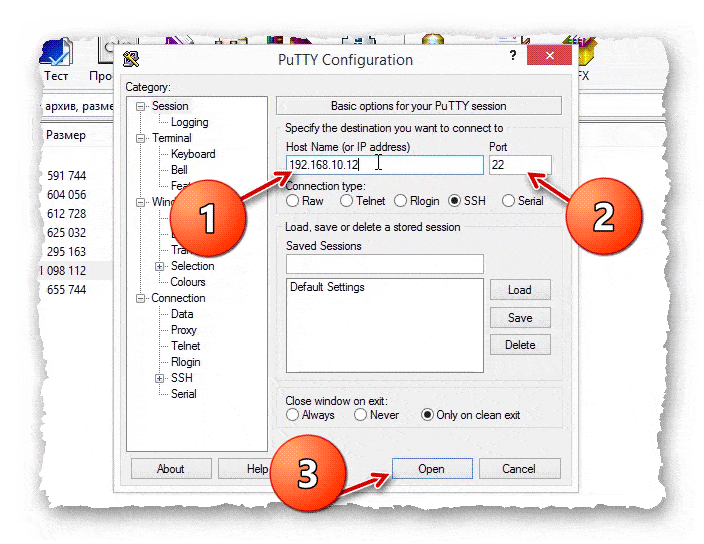Open Selection settings in category tree
This screenshot has height=544, width=704.
[x=193, y=266]
